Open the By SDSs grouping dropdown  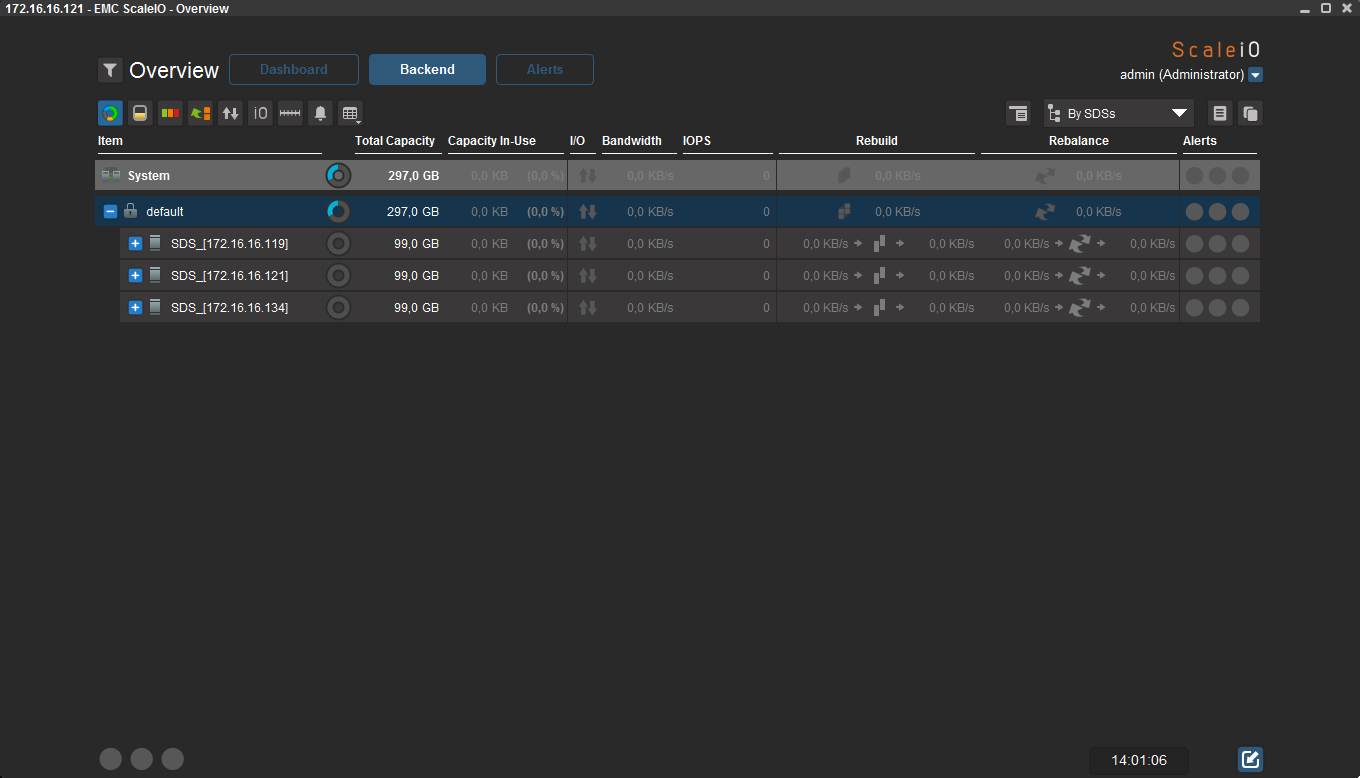1119,113
